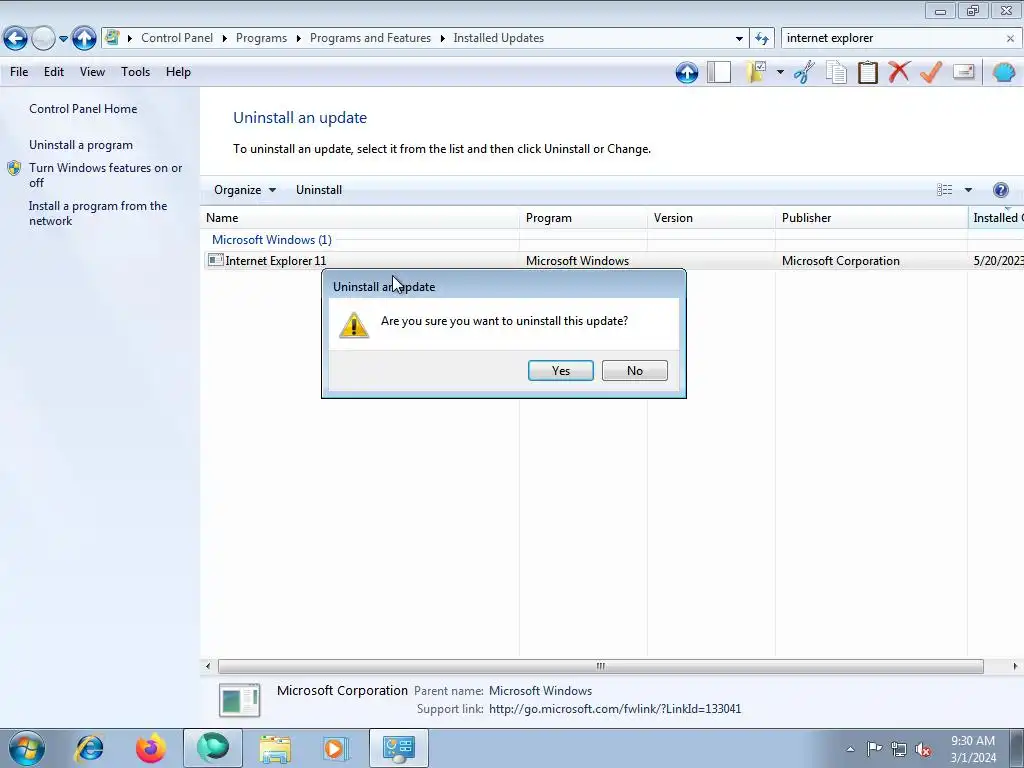1024x768 pixels.
Task: Click the refresh arrows next to address bar
Action: pyautogui.click(x=762, y=39)
